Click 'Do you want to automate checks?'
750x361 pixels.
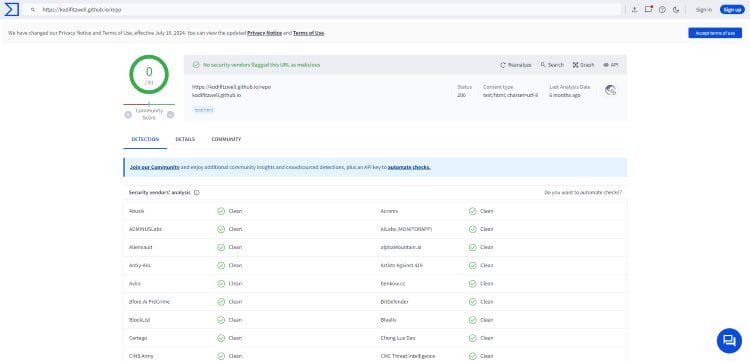tap(583, 193)
